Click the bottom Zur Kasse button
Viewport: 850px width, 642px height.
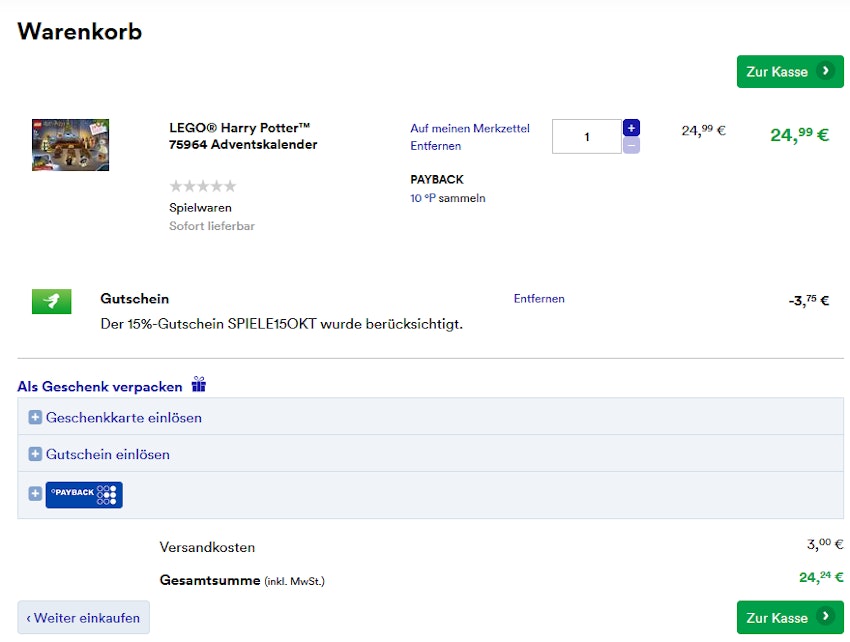[789, 617]
